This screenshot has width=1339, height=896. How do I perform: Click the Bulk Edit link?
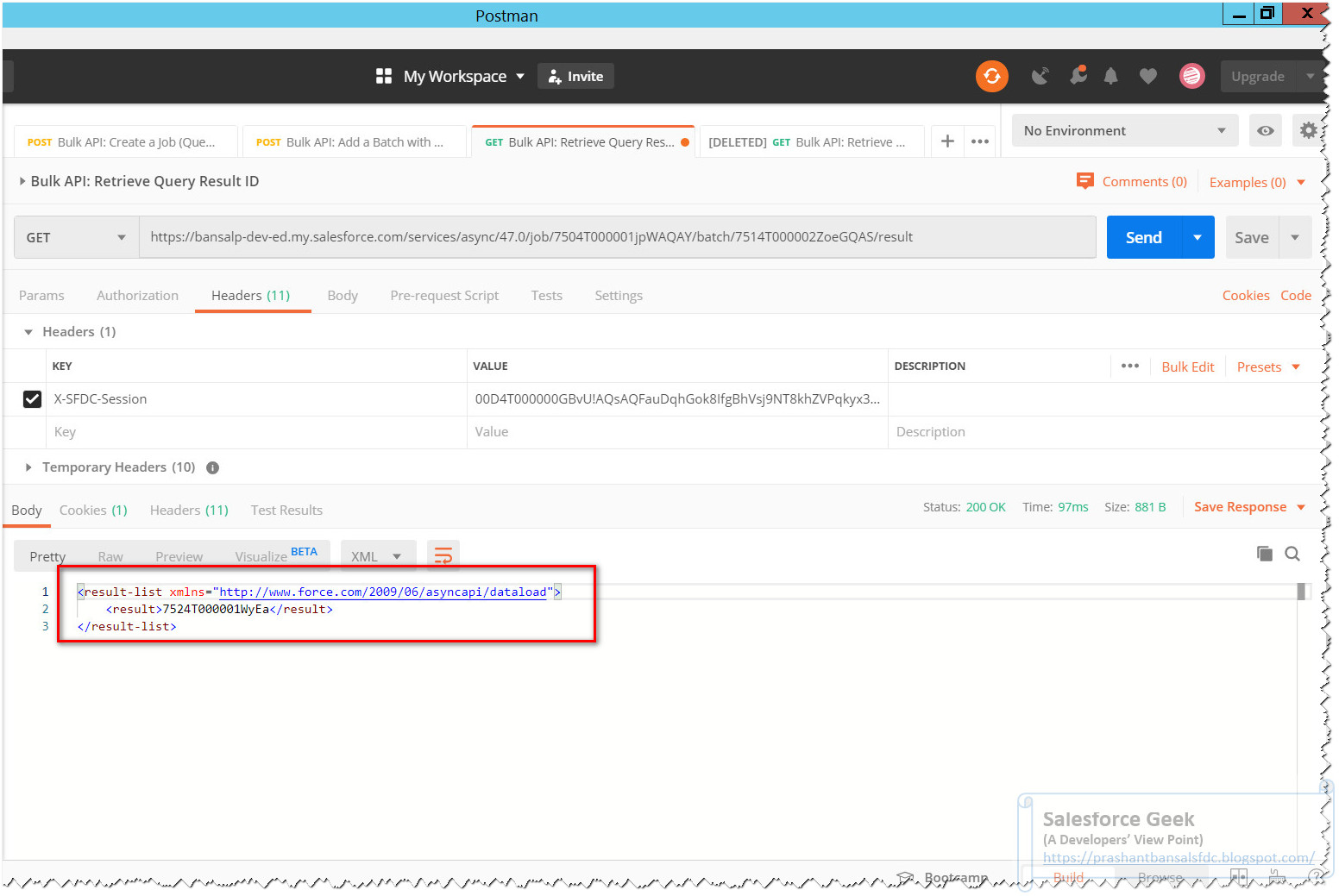point(1187,367)
